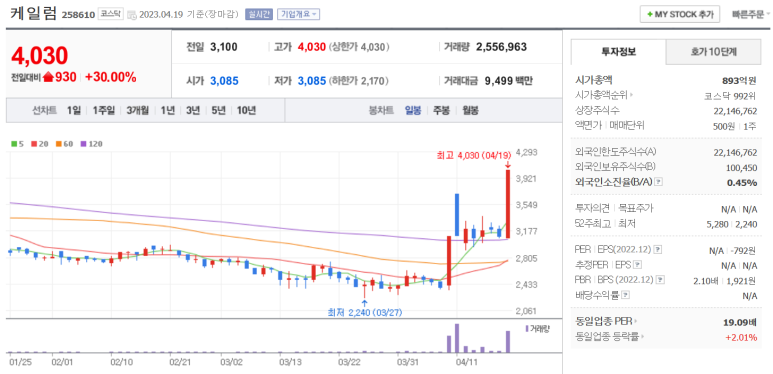Click the current price 4,030 headline

coord(39,56)
